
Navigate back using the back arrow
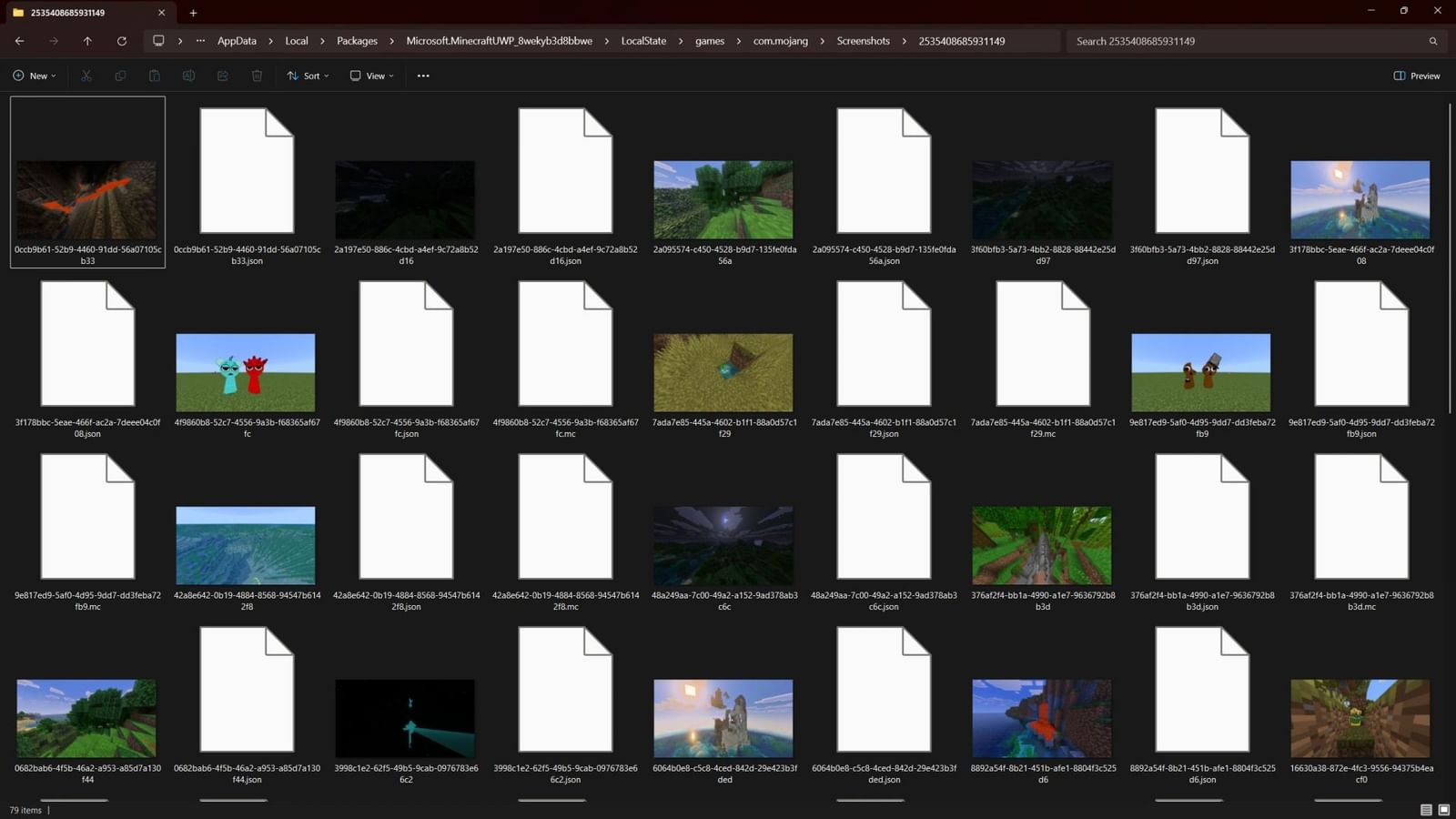pos(19,41)
